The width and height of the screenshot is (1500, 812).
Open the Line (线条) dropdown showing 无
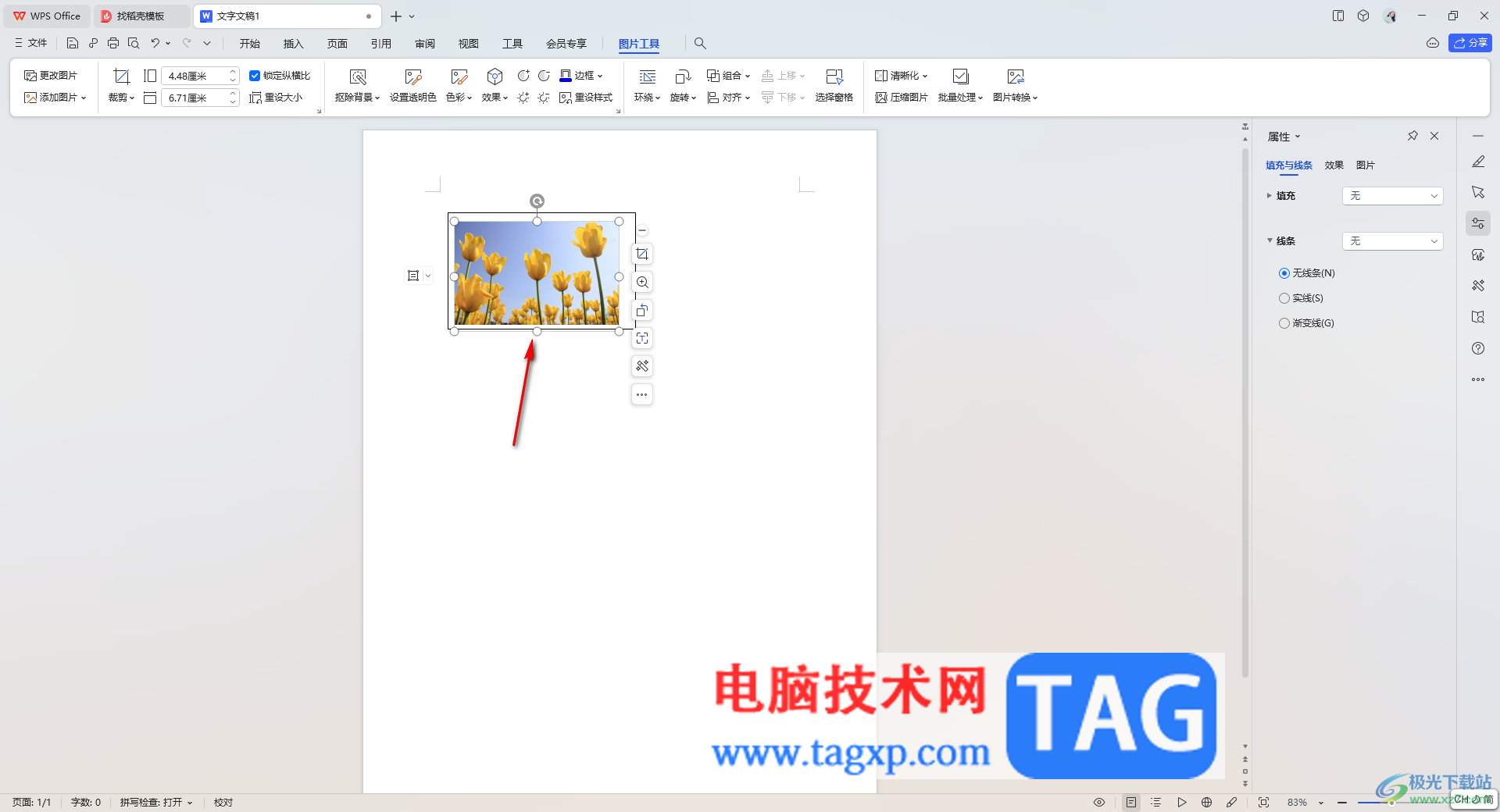(1392, 241)
